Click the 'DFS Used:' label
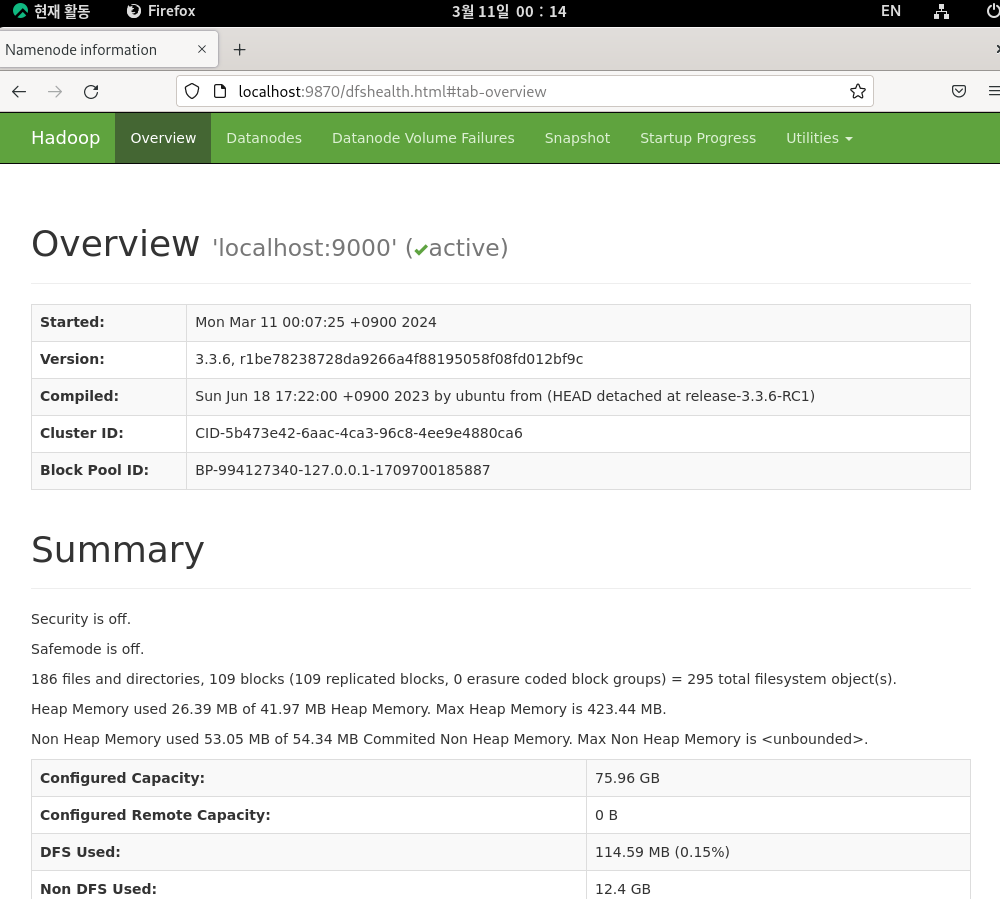This screenshot has height=899, width=1000. click(80, 852)
